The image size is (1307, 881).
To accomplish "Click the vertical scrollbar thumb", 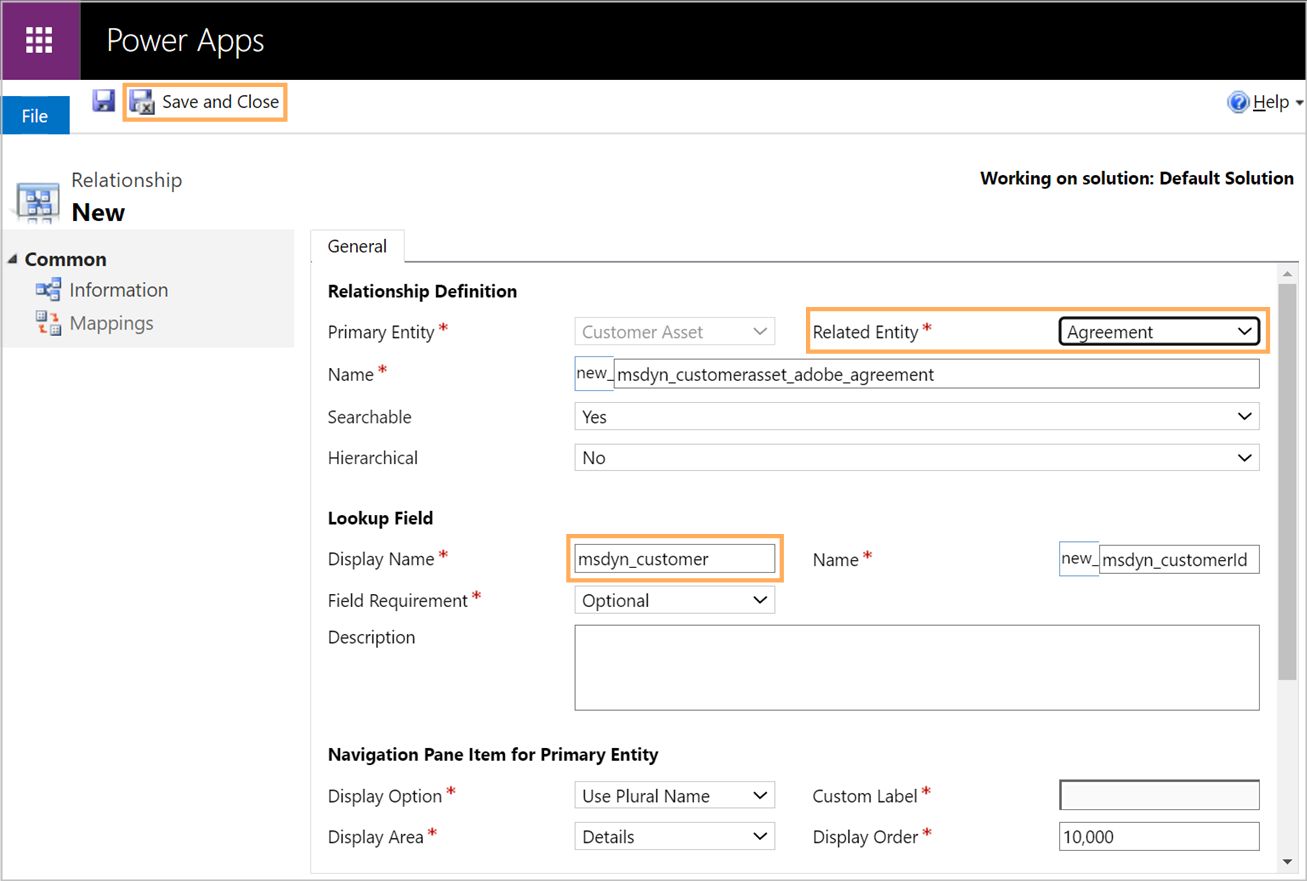I will pos(1287,482).
